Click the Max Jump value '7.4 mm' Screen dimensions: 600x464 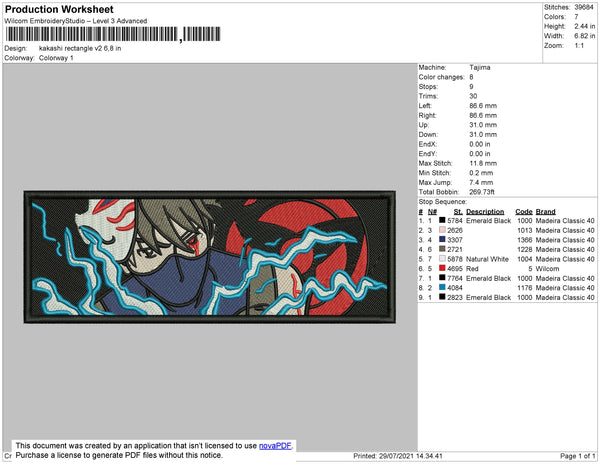481,182
